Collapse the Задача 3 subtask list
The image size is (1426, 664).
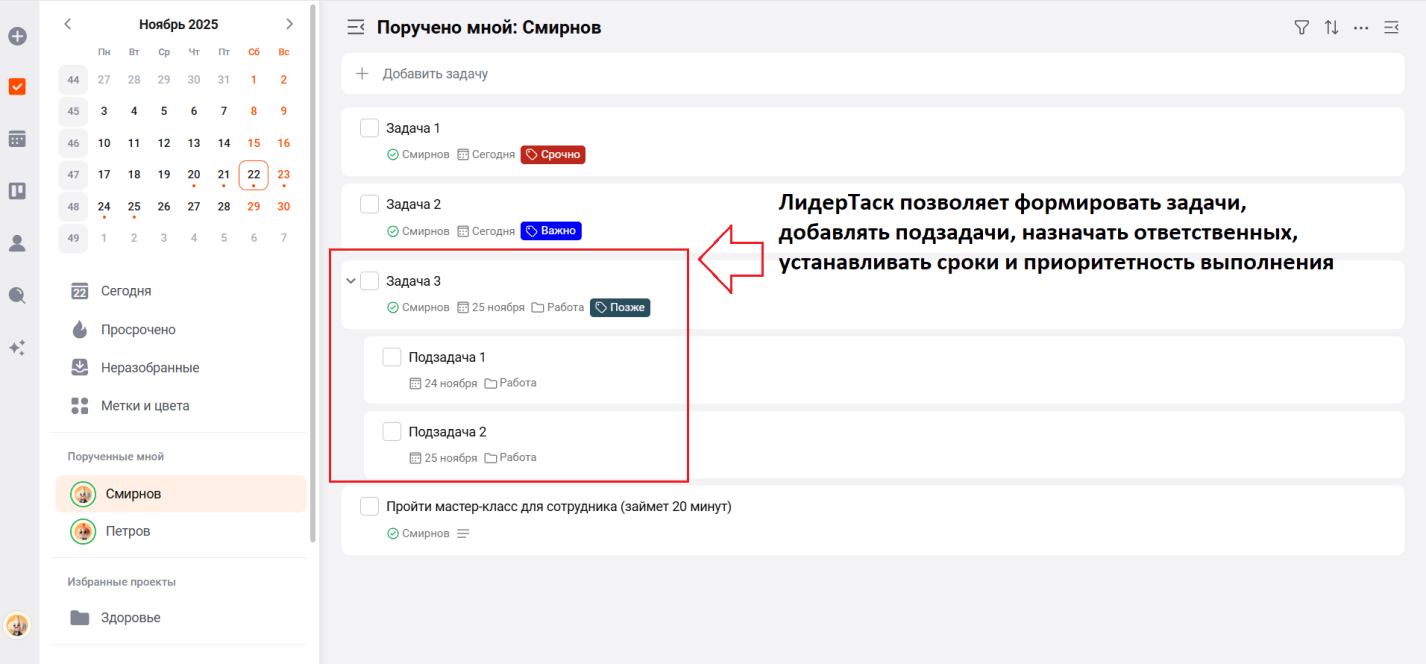click(x=350, y=281)
